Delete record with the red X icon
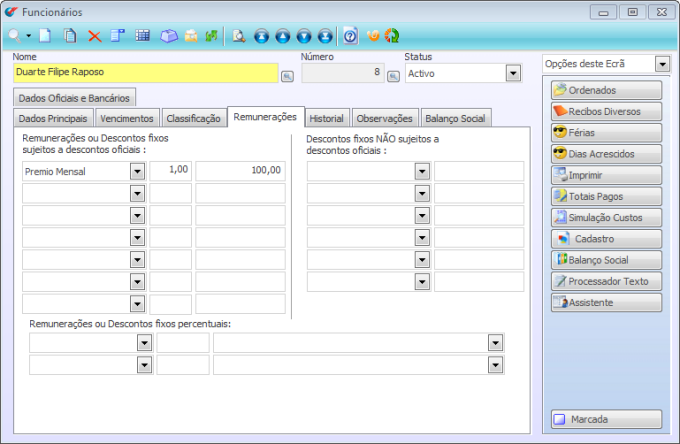 pos(95,36)
